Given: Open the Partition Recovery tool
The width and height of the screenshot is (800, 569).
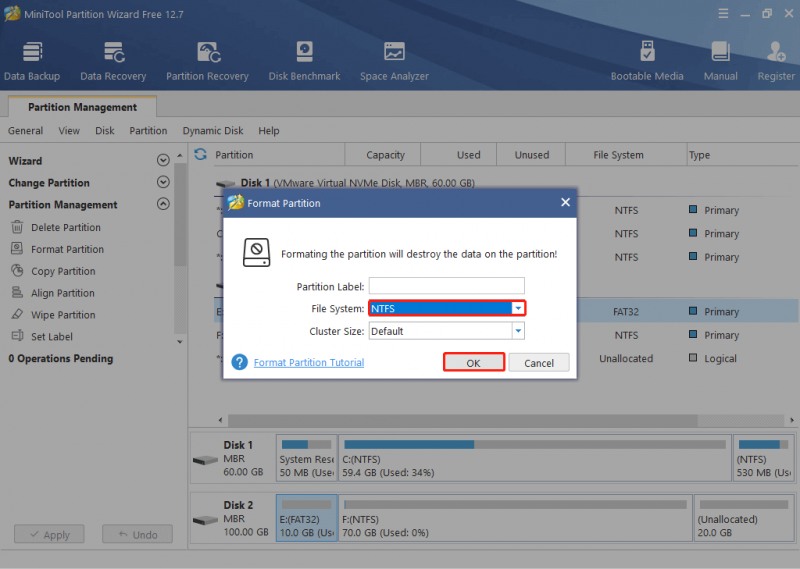Looking at the screenshot, I should [207, 61].
